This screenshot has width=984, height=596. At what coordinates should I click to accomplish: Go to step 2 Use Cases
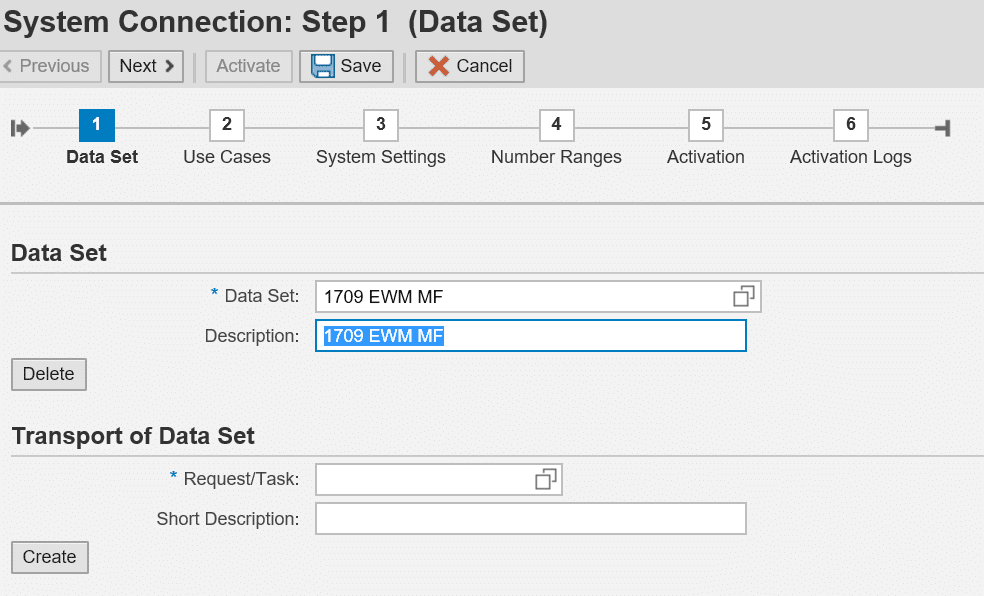[227, 125]
